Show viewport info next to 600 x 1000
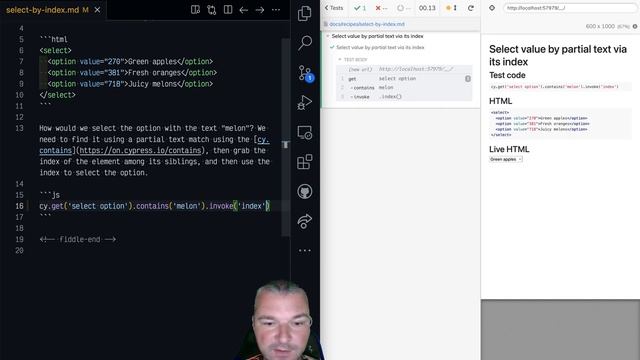 [635, 26]
